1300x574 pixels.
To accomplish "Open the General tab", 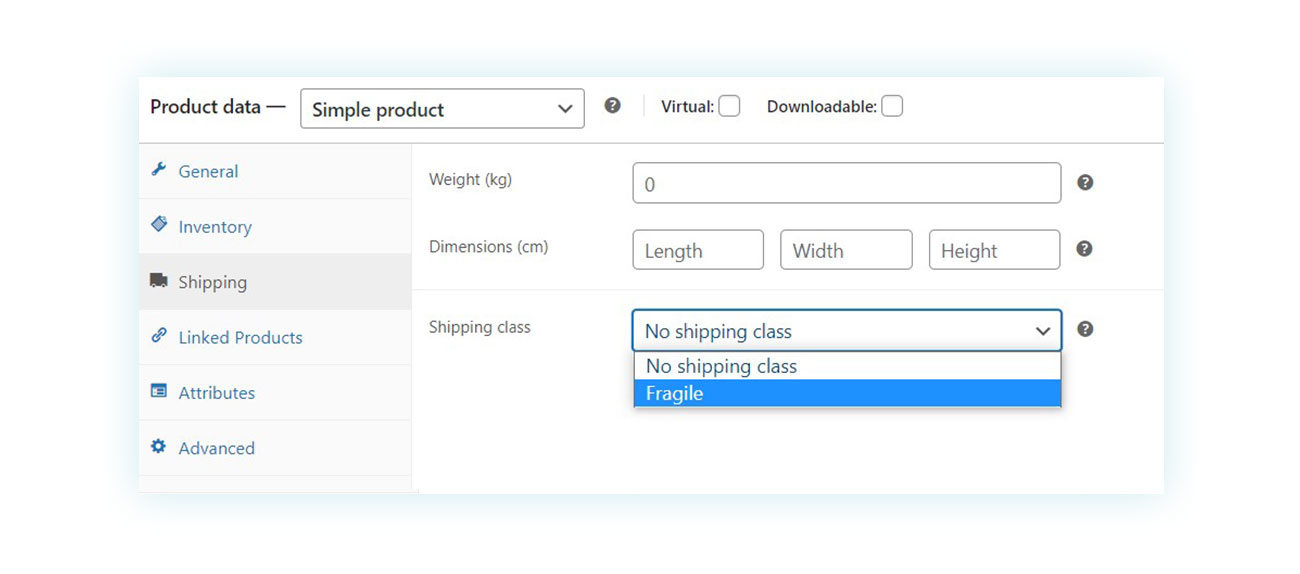I will pos(275,171).
